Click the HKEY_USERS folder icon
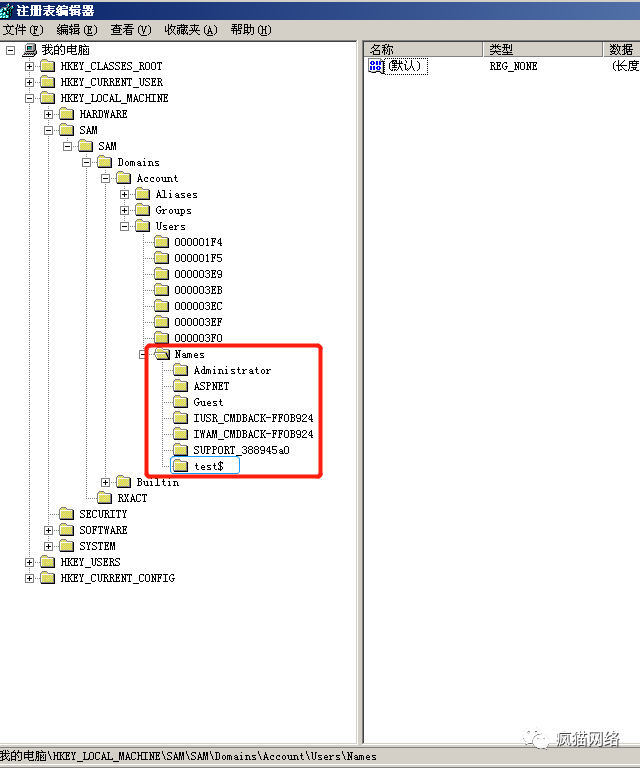The height and width of the screenshot is (768, 640). tap(47, 562)
